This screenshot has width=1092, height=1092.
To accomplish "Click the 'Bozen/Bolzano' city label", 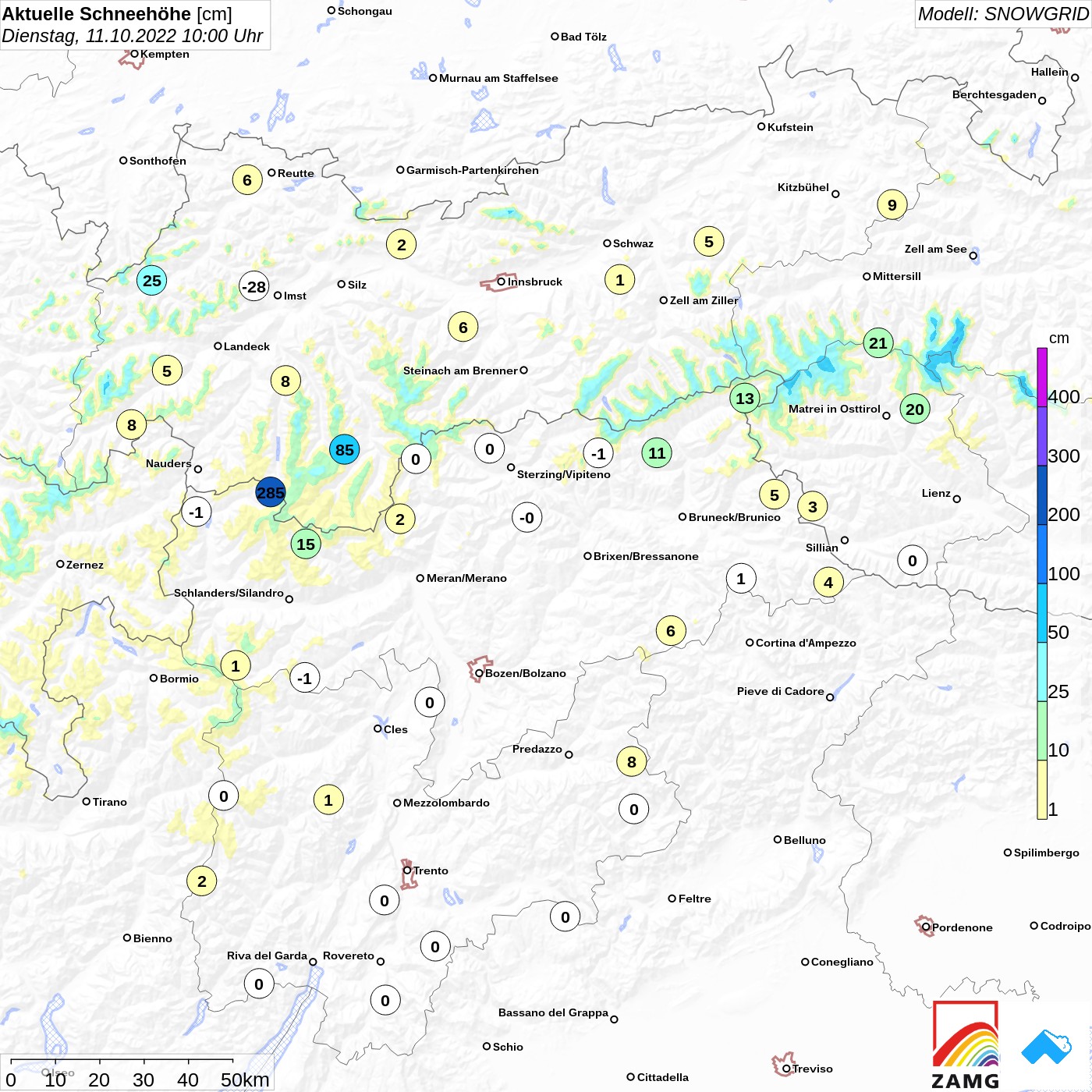I will [x=526, y=673].
